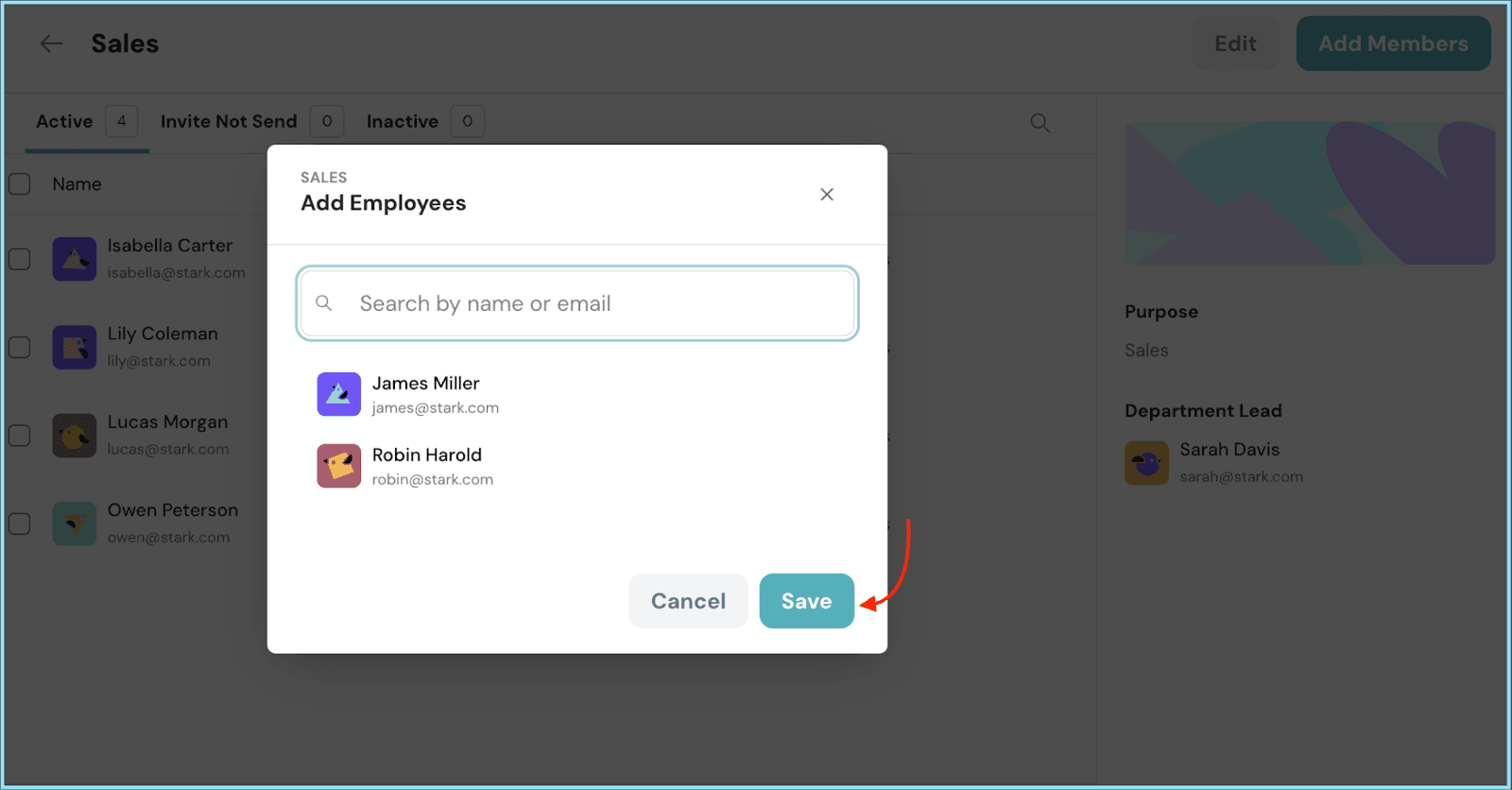
Task: Open the Invite Not Send tab
Action: tap(229, 122)
